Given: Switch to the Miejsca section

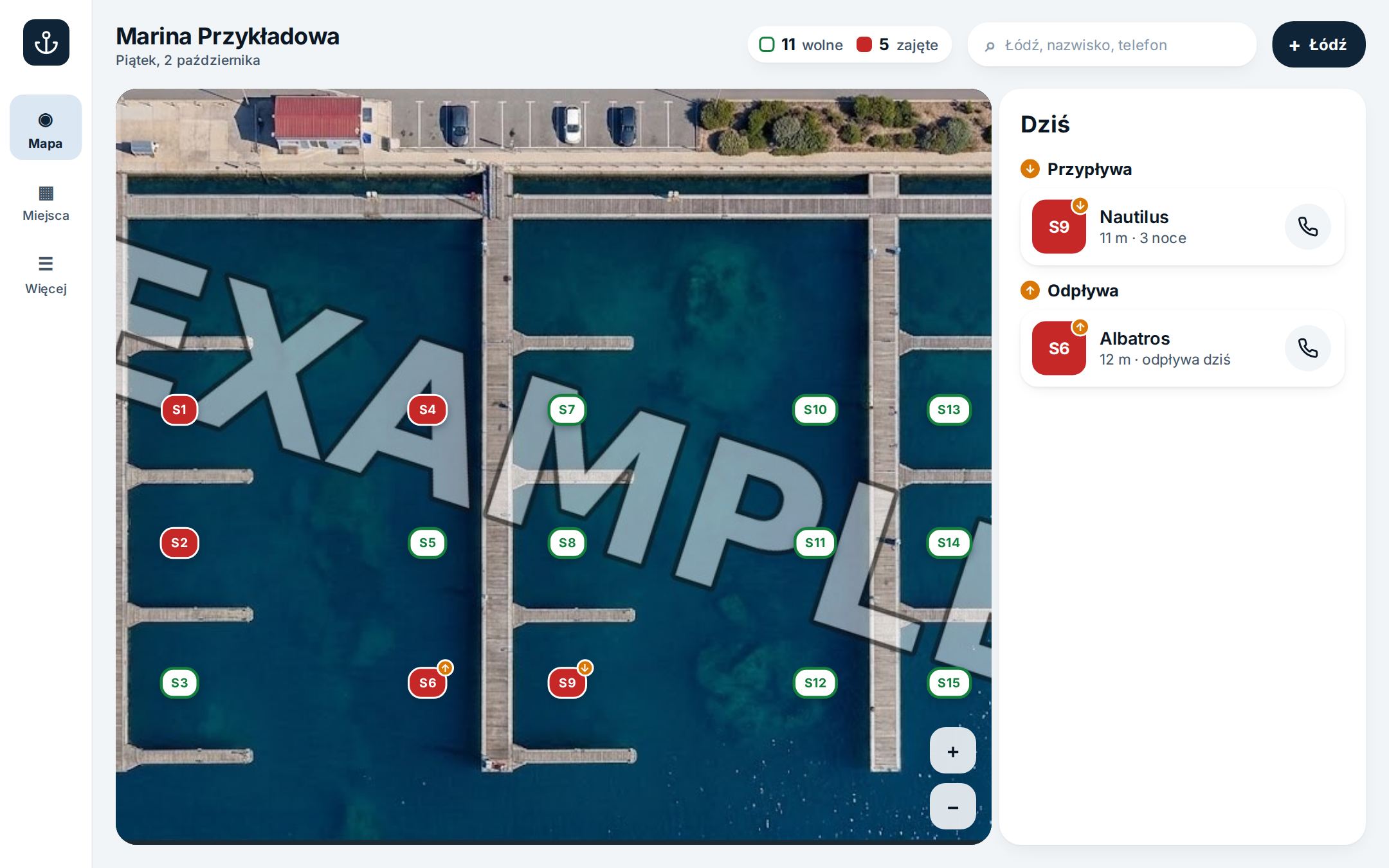Looking at the screenshot, I should click(46, 203).
